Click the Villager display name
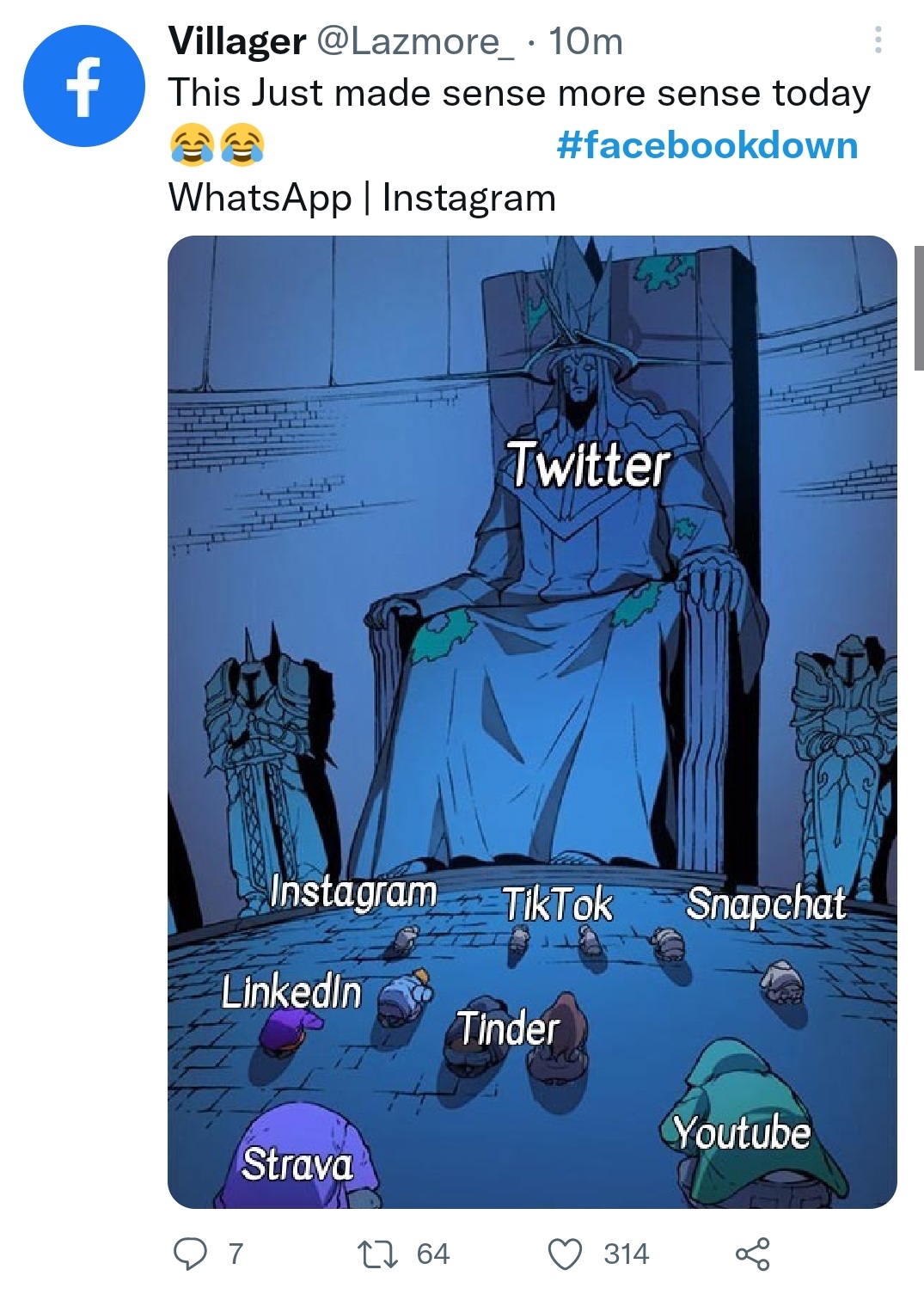 point(237,41)
